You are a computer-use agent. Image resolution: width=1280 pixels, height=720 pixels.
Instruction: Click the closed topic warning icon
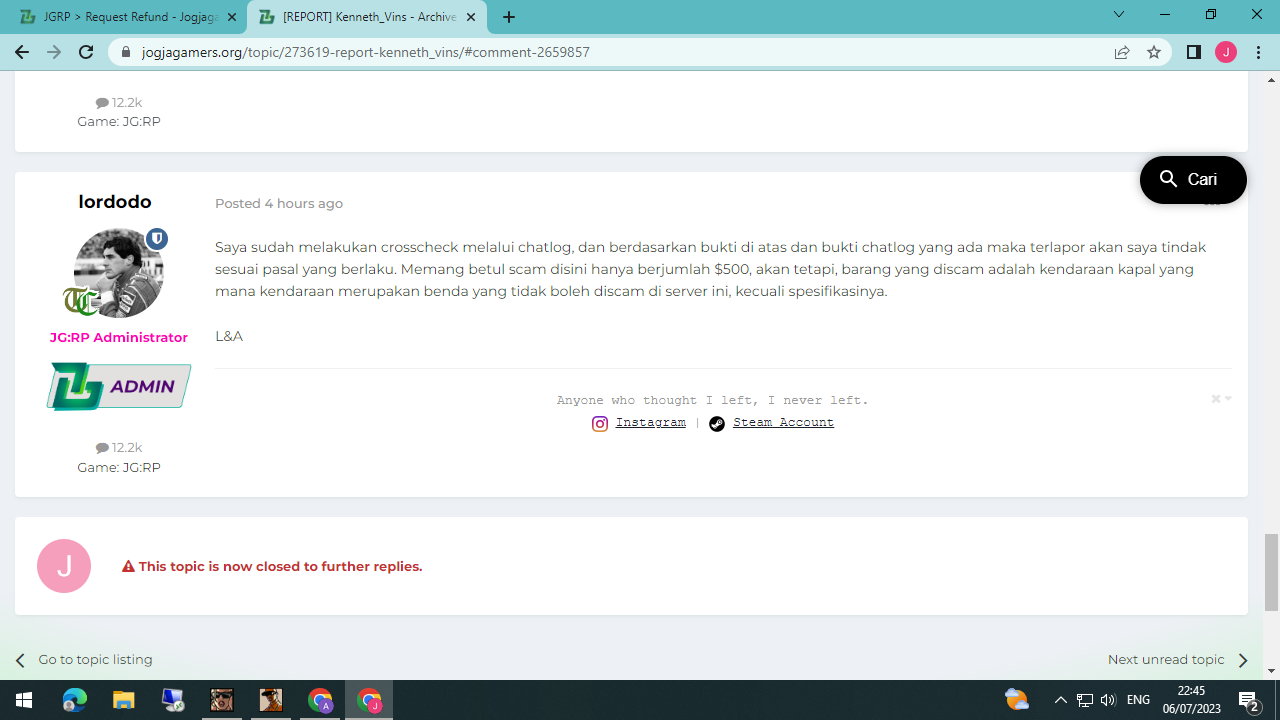128,567
